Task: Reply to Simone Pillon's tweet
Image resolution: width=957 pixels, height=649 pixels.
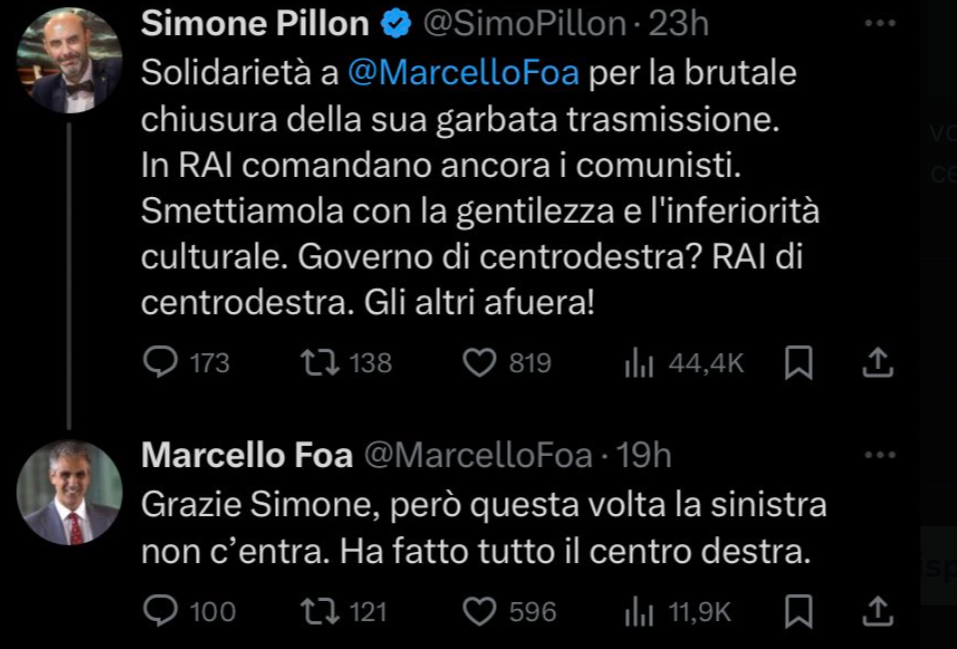Action: click(x=160, y=363)
